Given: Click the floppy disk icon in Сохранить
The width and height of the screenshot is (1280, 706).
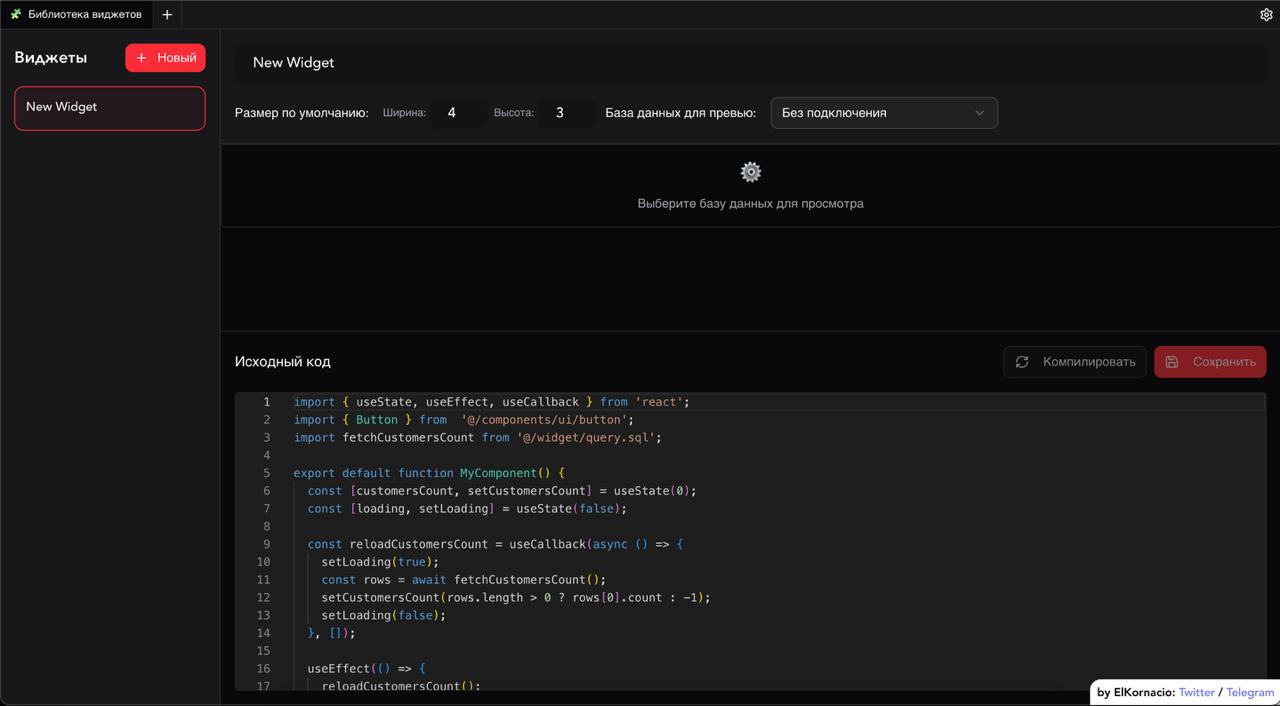Looking at the screenshot, I should [1172, 362].
